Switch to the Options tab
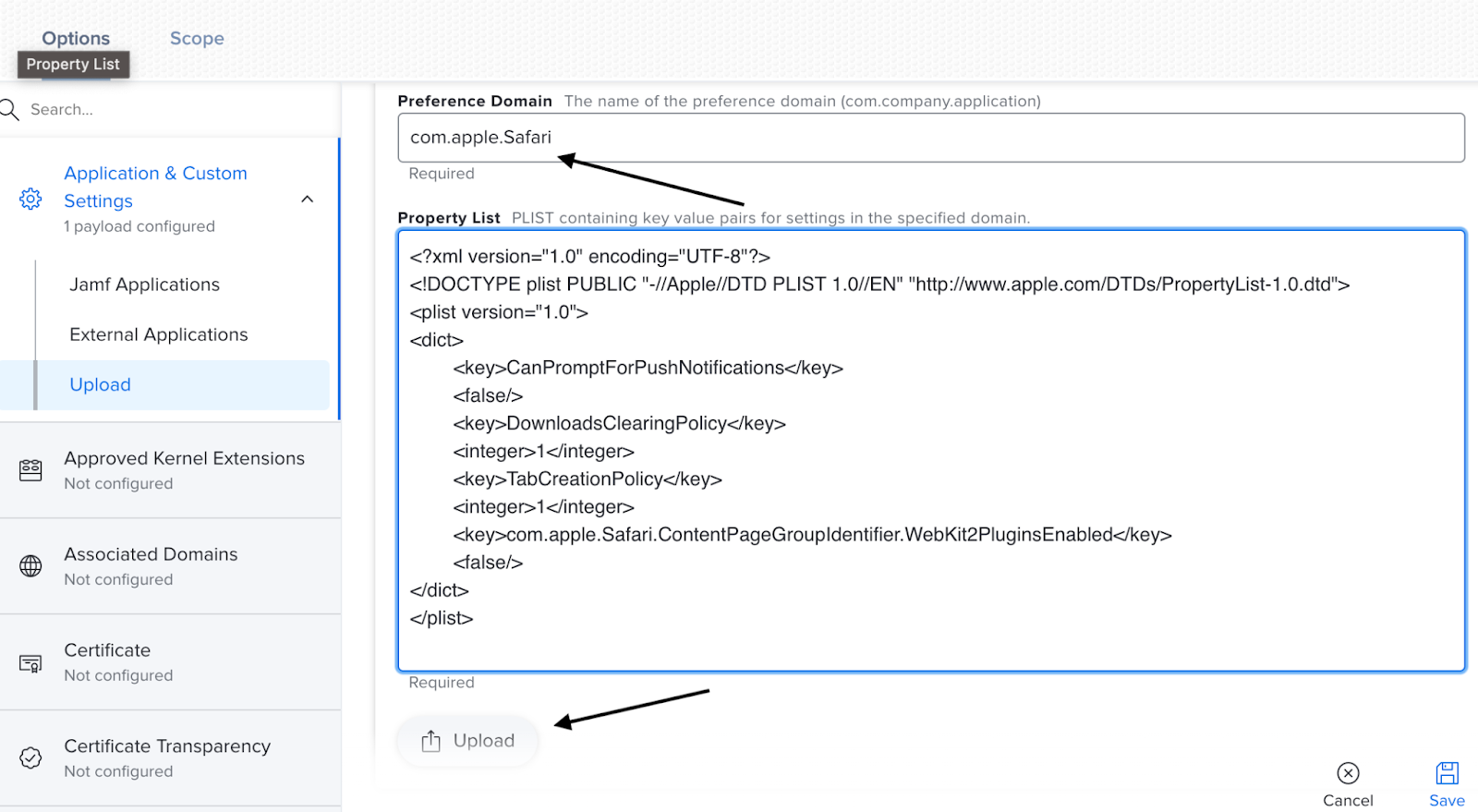Viewport: 1478px width, 812px height. pos(76,38)
